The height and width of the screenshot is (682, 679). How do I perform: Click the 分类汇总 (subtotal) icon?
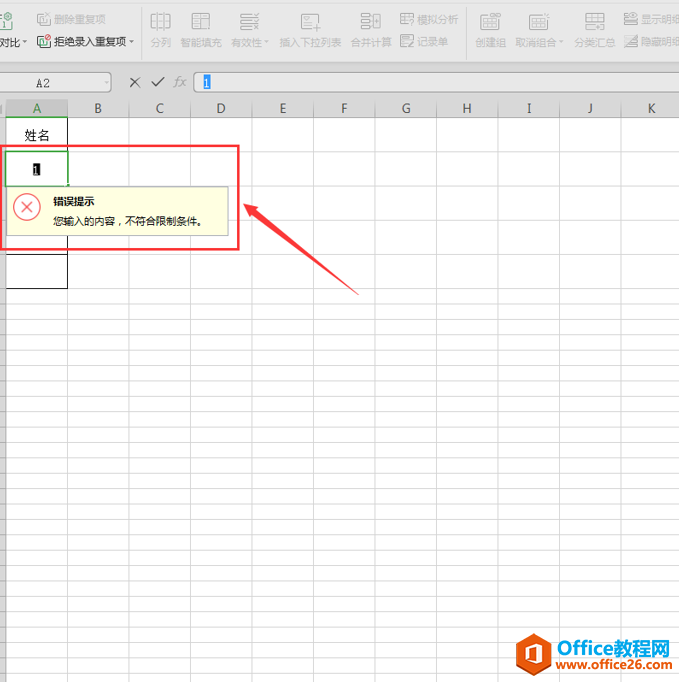coord(595,21)
